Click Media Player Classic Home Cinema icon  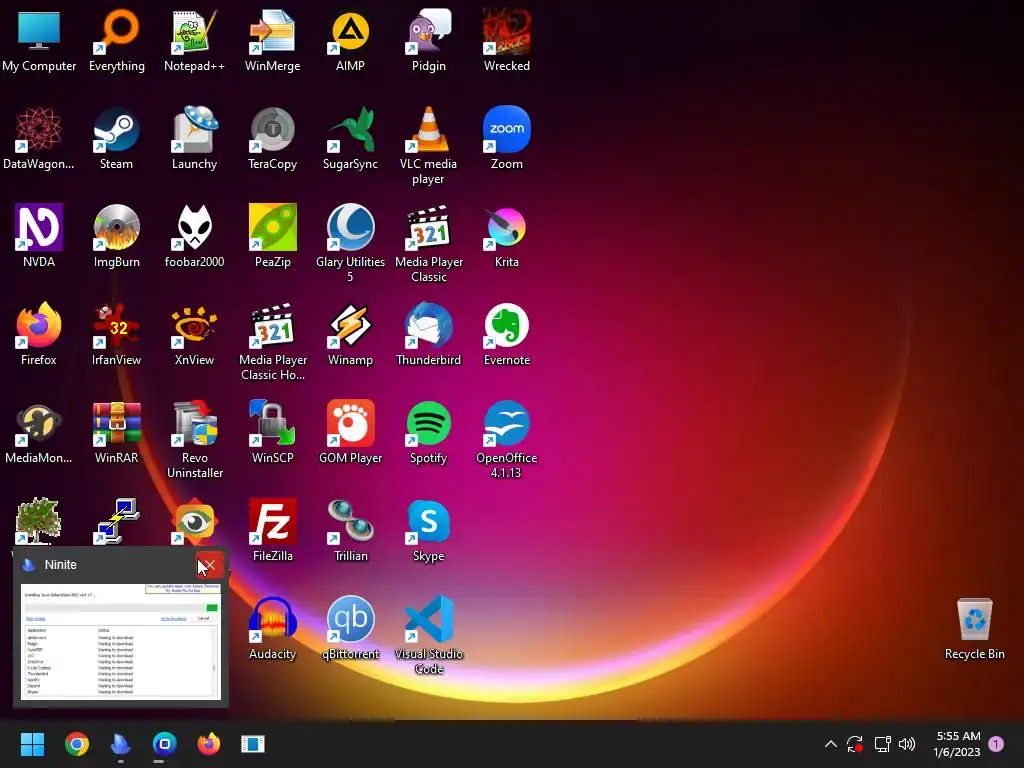272,342
